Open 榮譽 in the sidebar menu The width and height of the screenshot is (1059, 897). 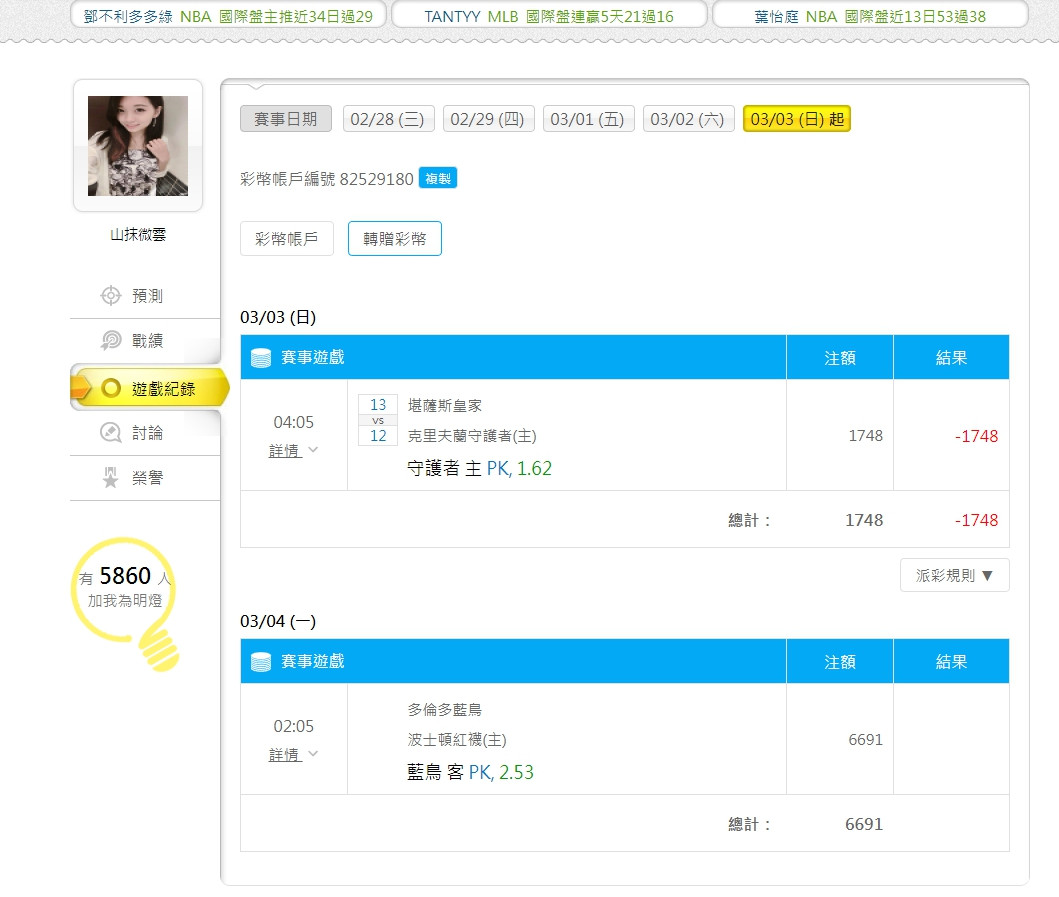pyautogui.click(x=145, y=478)
